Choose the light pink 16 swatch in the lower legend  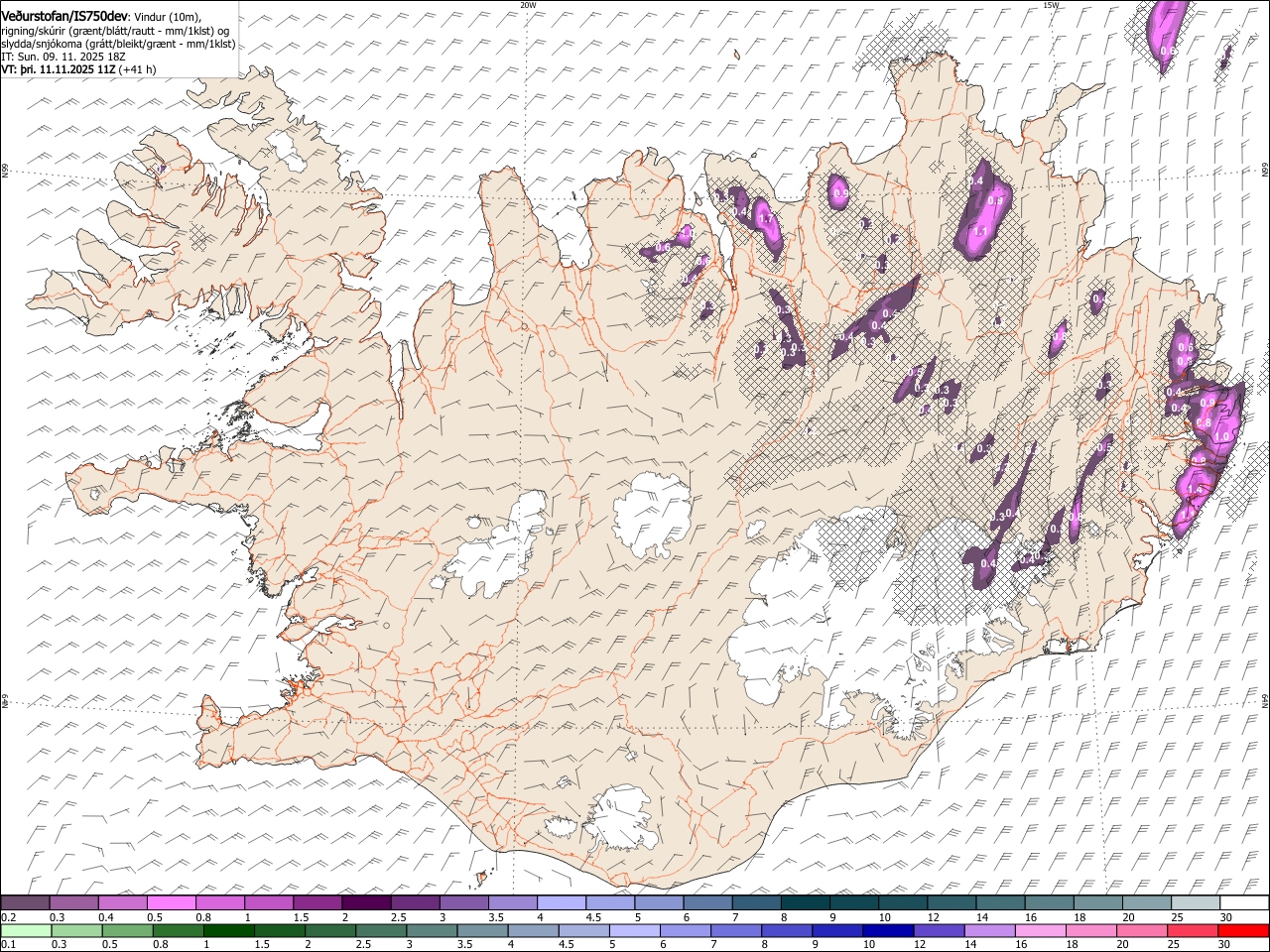1039,931
